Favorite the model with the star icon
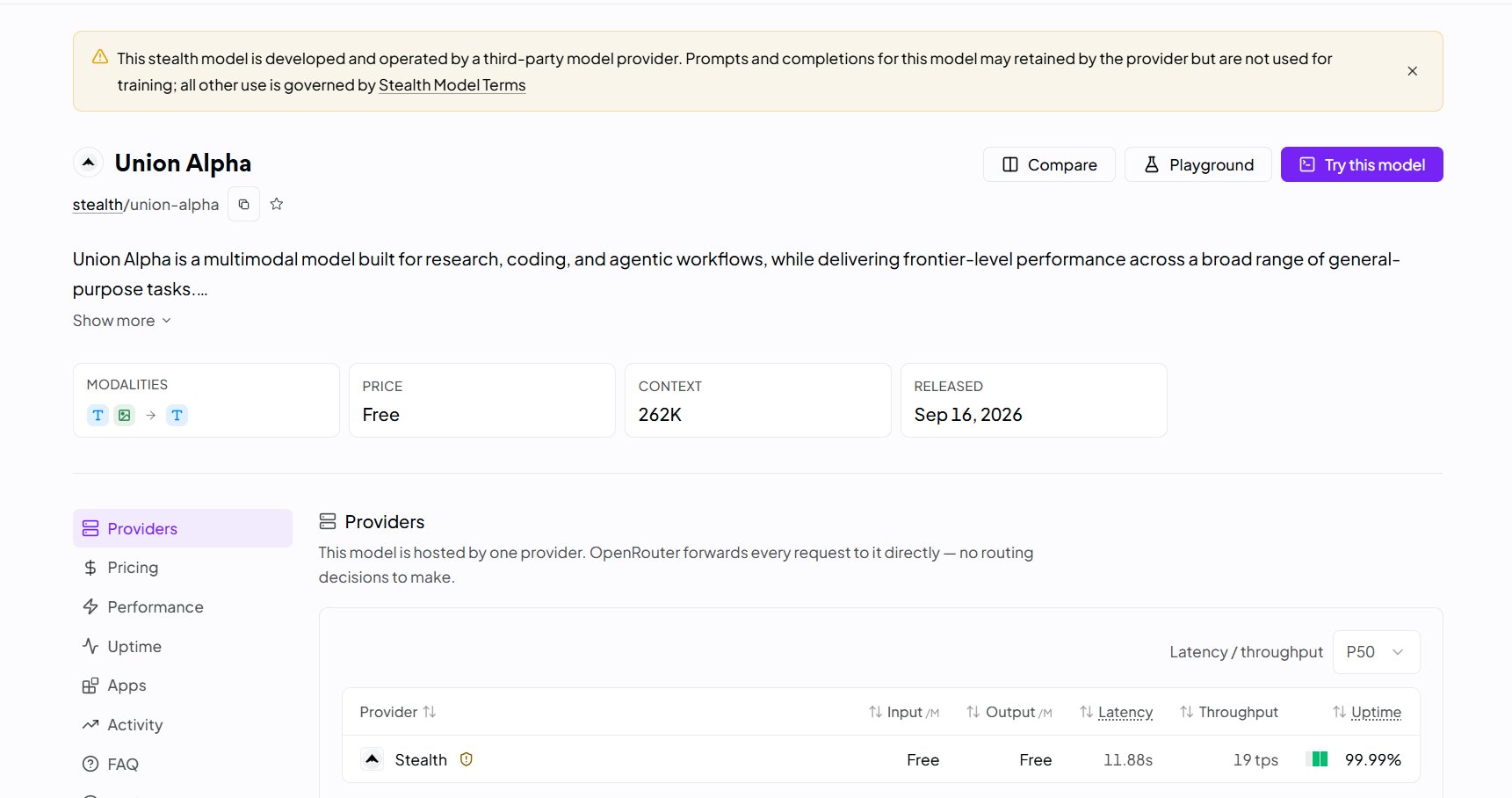The height and width of the screenshot is (798, 1512). click(276, 204)
